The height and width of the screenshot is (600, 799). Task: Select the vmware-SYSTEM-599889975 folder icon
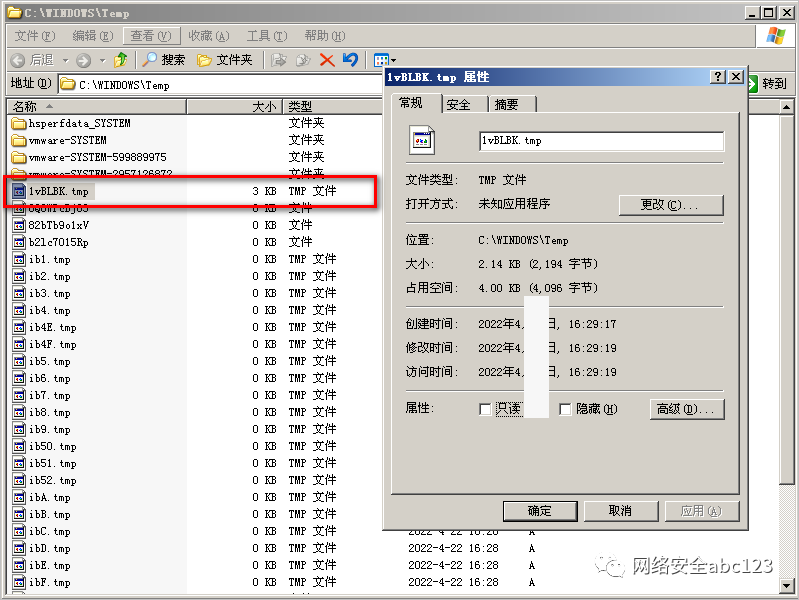(18, 157)
